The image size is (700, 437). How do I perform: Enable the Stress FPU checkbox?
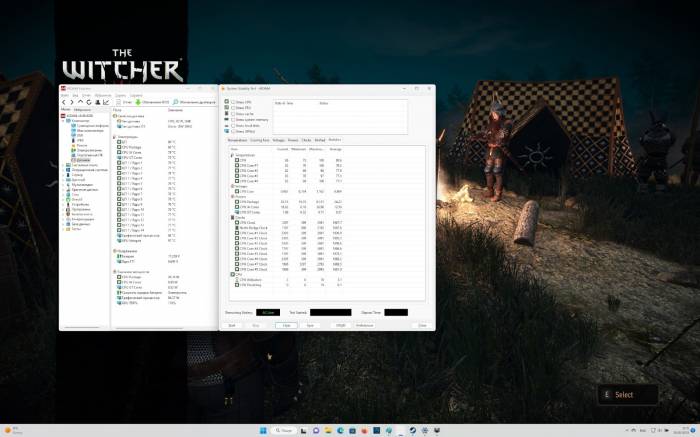pyautogui.click(x=233, y=108)
